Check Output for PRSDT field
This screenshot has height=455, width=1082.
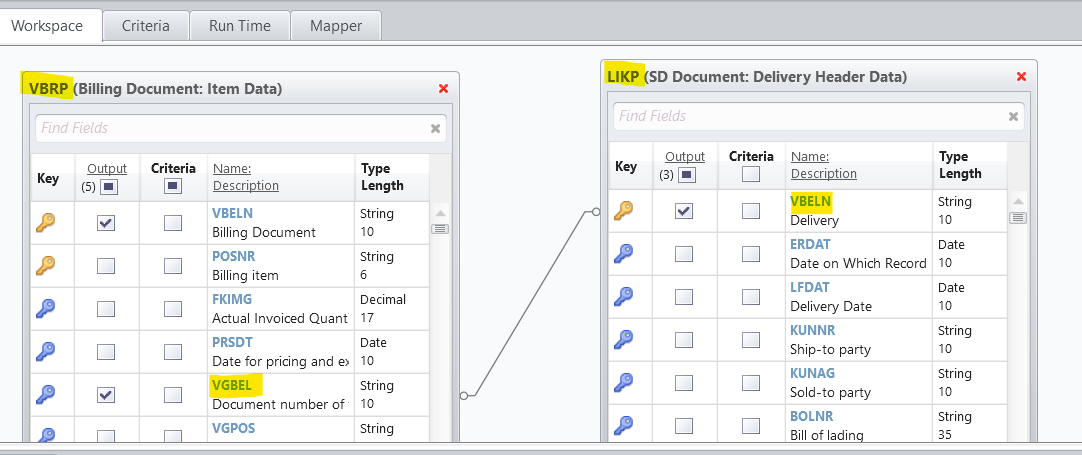[x=106, y=351]
